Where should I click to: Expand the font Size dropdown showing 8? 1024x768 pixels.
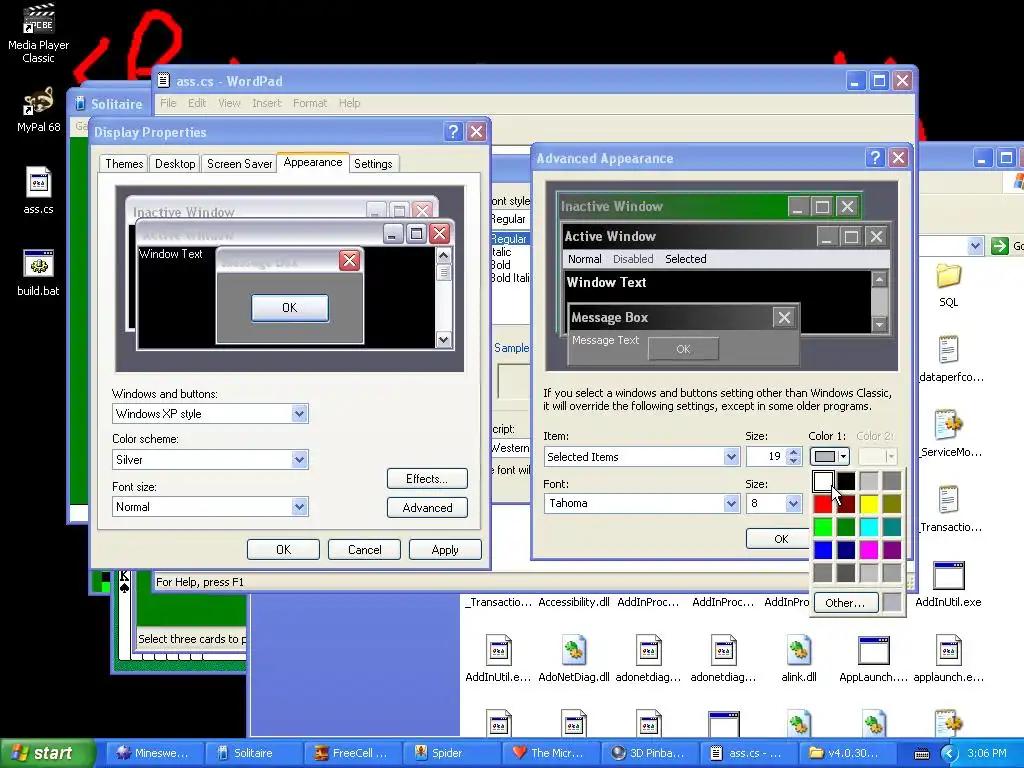tap(793, 504)
